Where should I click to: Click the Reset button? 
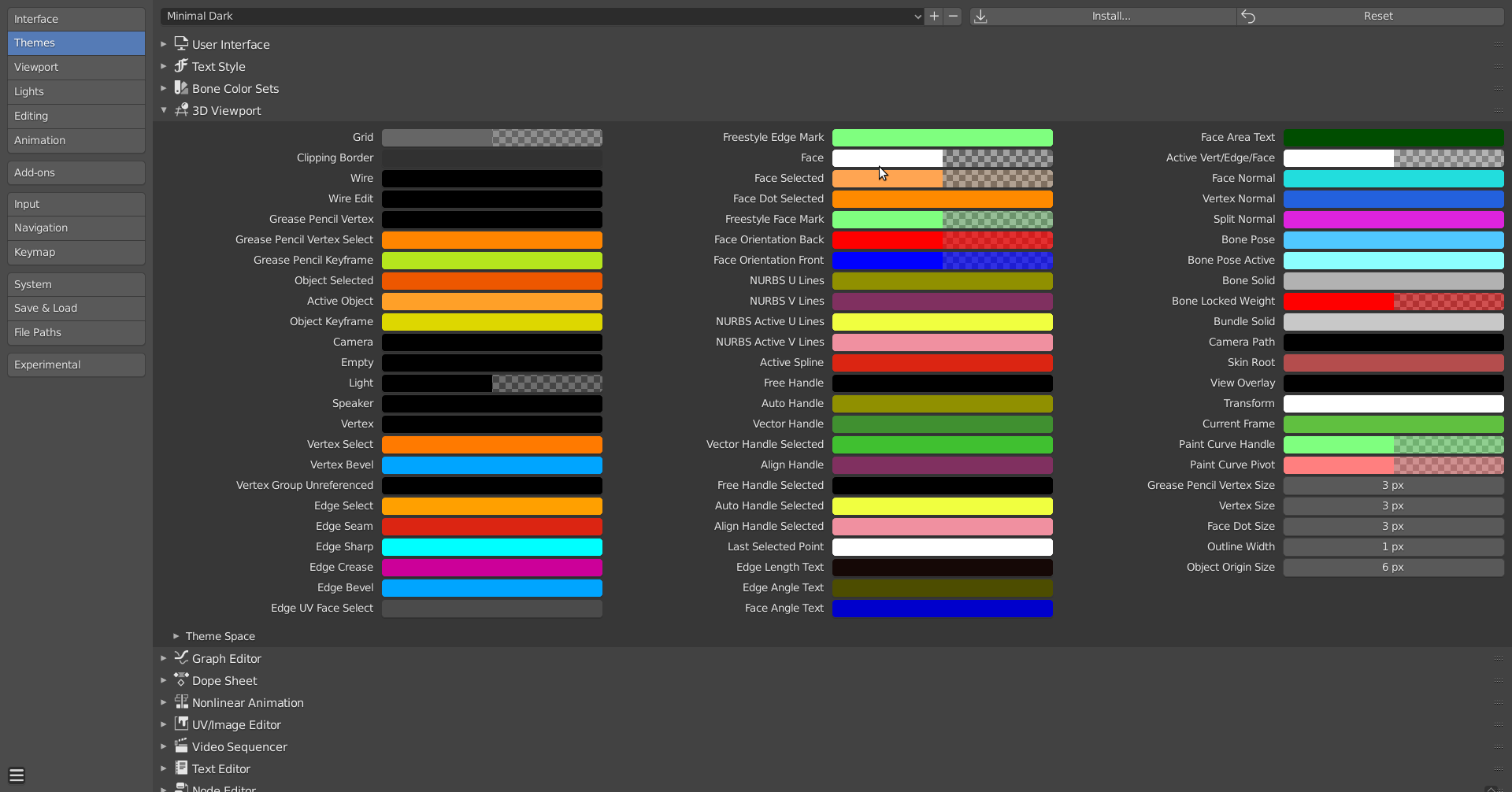[x=1379, y=16]
